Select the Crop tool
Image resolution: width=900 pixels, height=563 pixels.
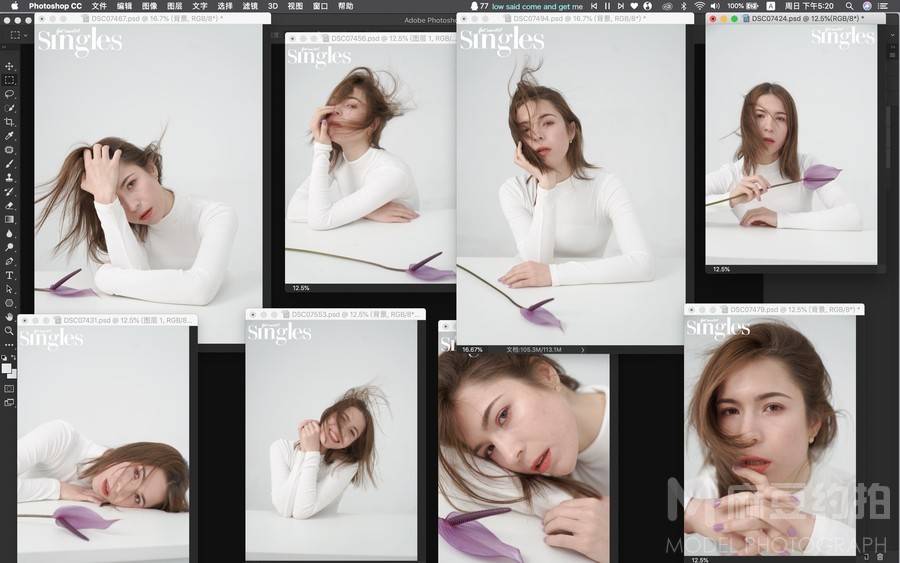coord(9,122)
